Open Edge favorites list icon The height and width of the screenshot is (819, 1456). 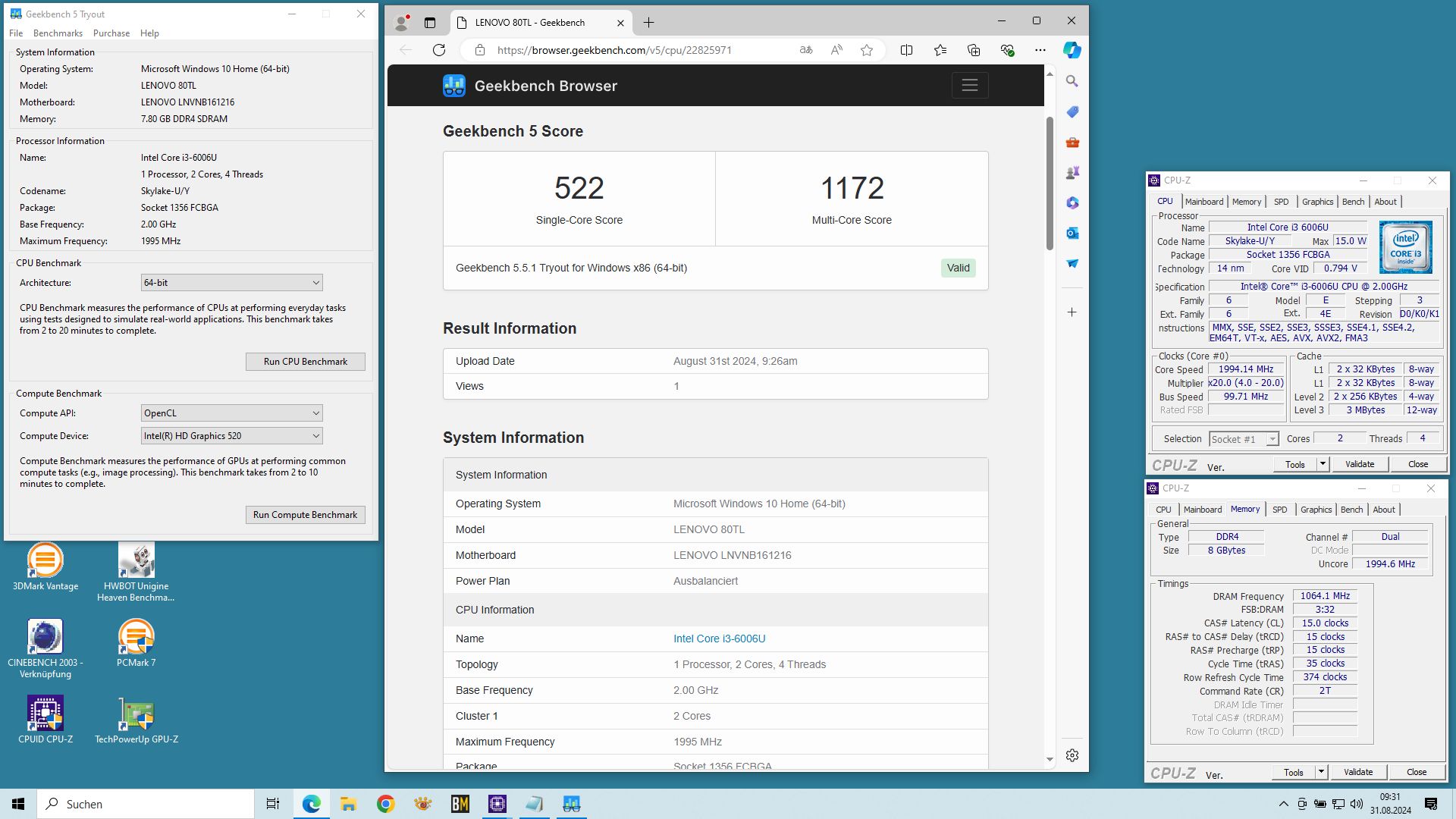[x=940, y=50]
